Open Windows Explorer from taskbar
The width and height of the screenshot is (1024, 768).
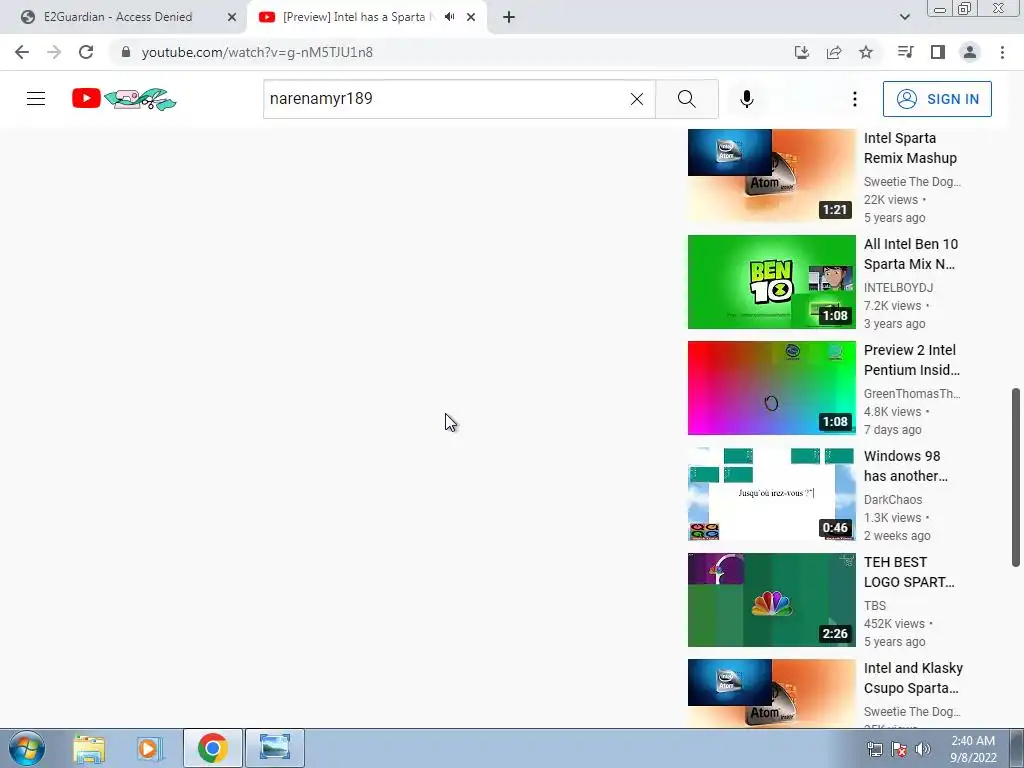tap(89, 748)
